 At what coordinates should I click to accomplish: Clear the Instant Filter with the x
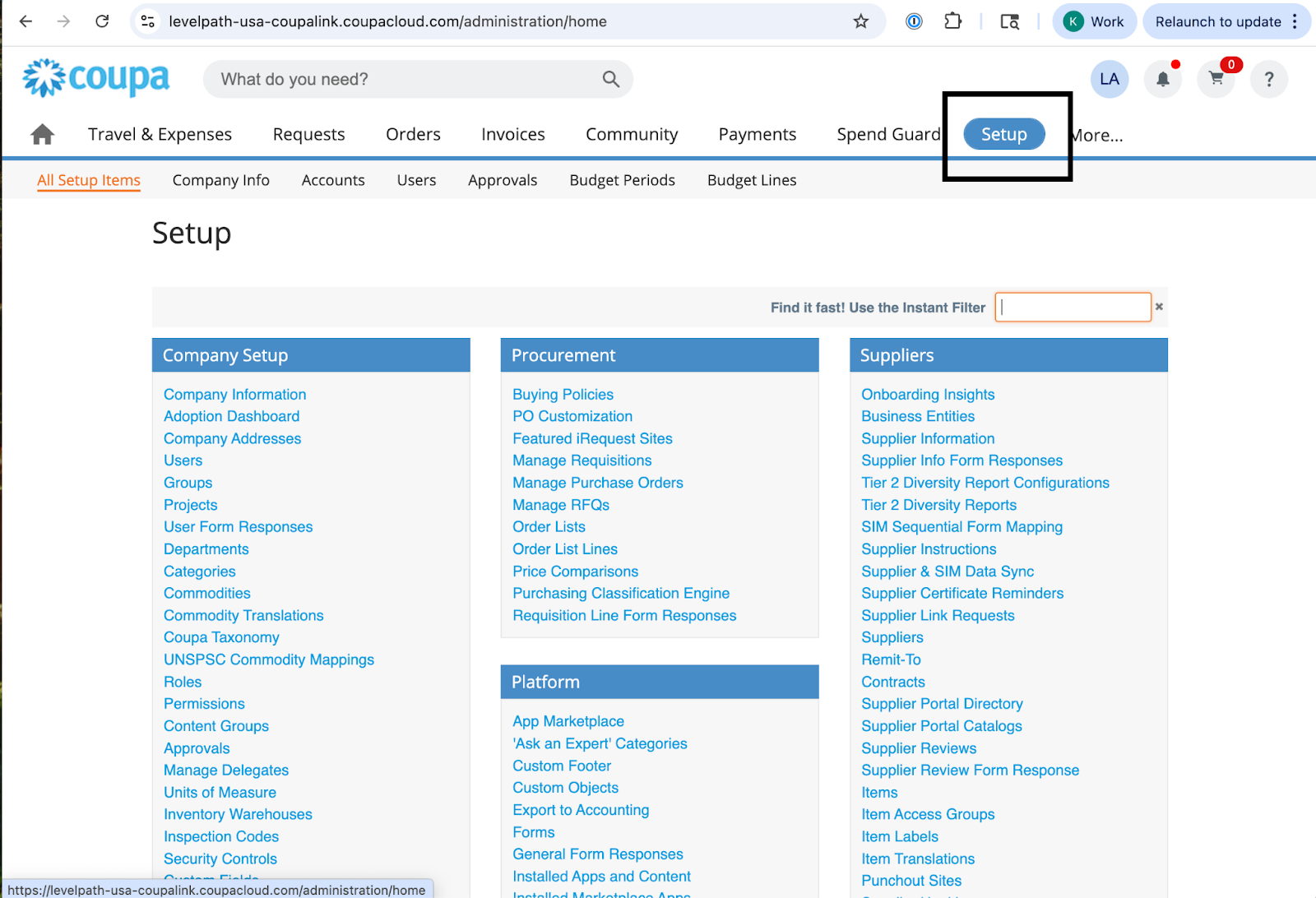[1159, 307]
